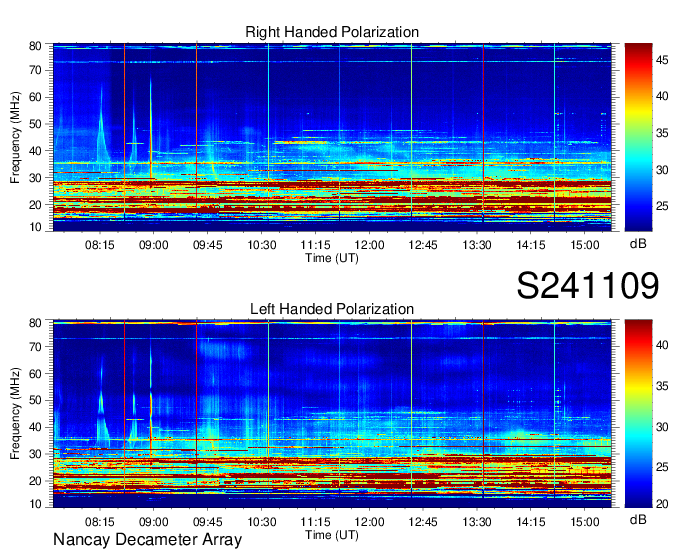Click the 12:00 time tick in upper plot

point(369,245)
